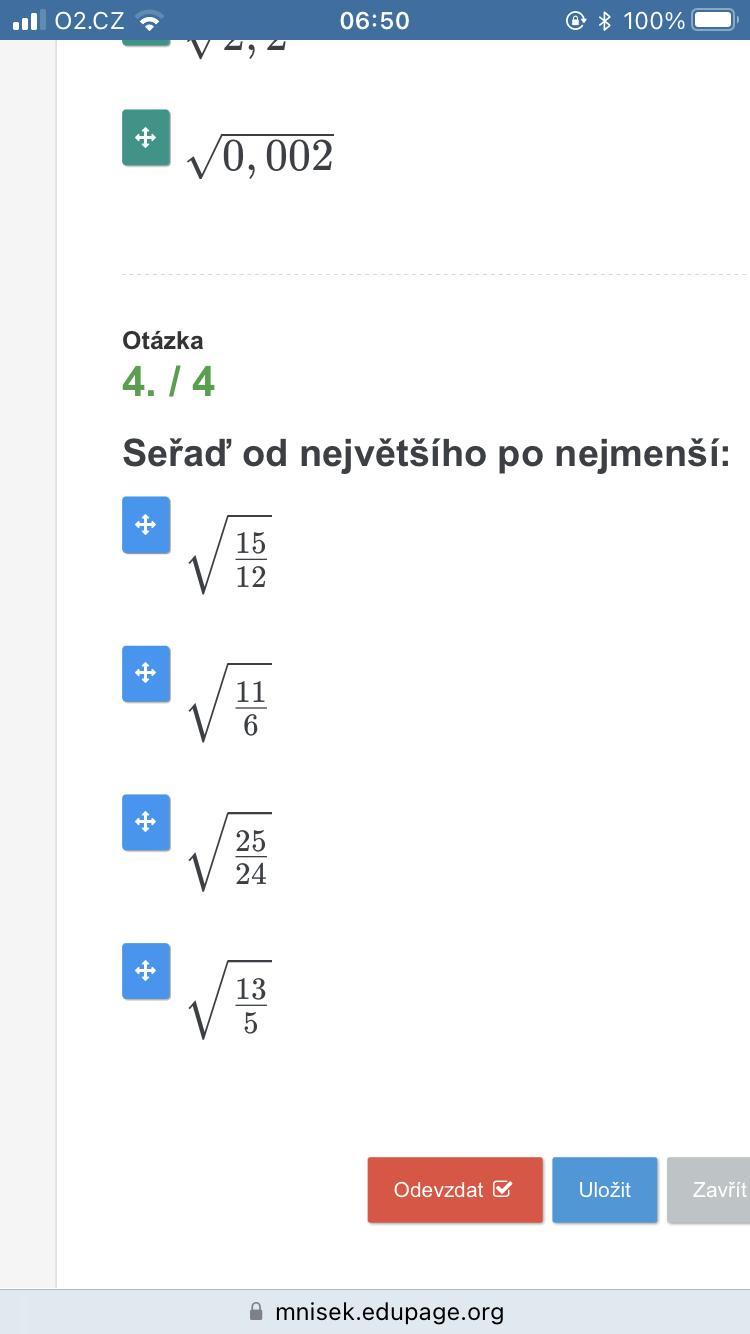Screen dimensions: 750x1334
Task: Click drag handle beside √(11/6)
Action: 146,673
